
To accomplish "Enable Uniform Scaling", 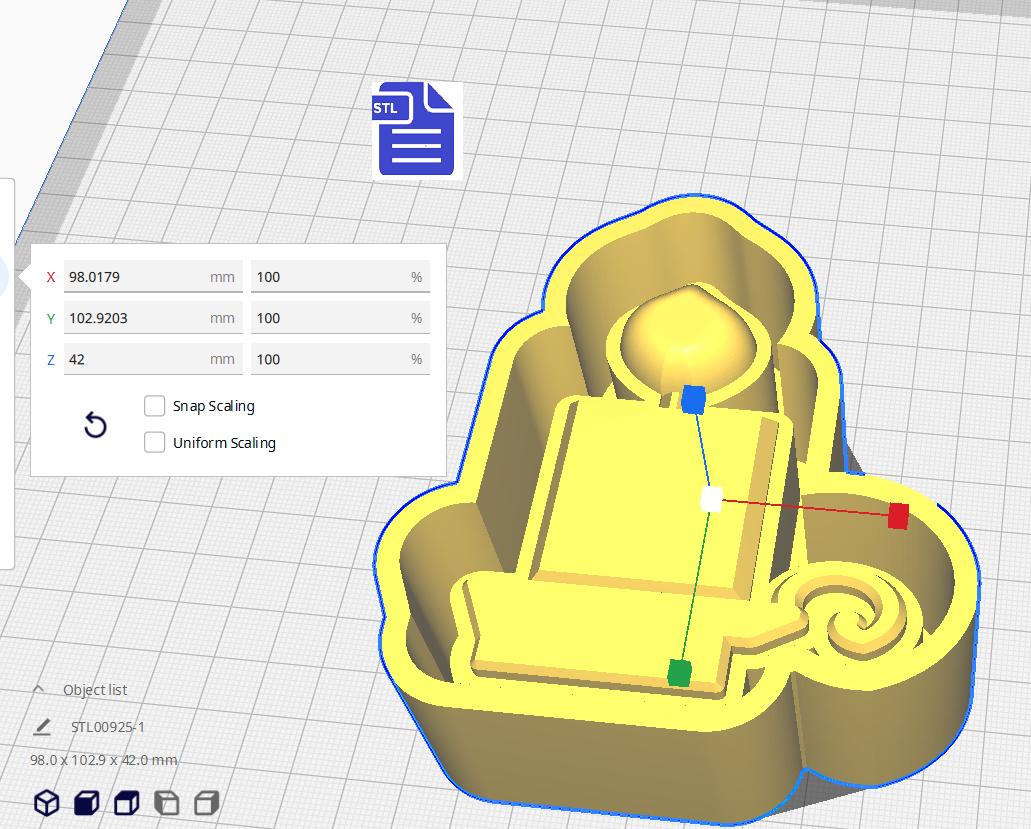I will coord(155,441).
